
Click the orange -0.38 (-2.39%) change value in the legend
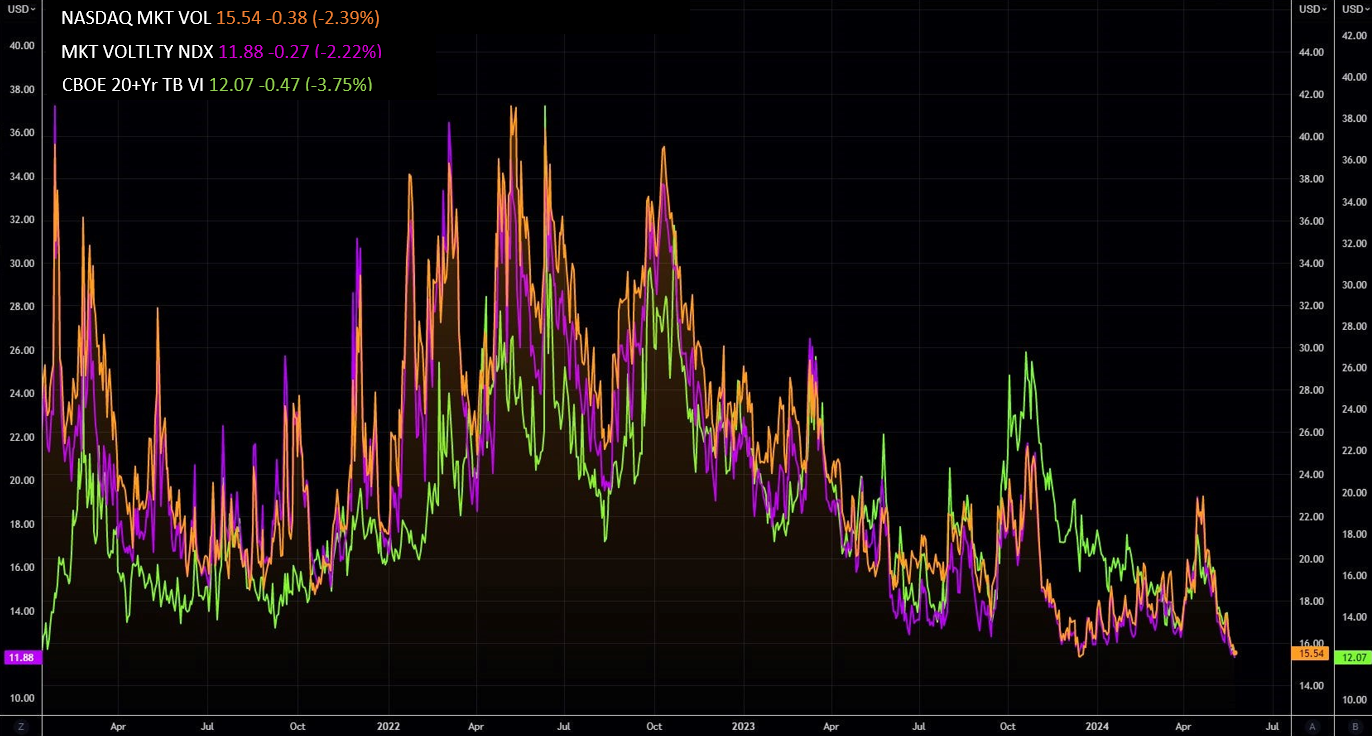[320, 18]
